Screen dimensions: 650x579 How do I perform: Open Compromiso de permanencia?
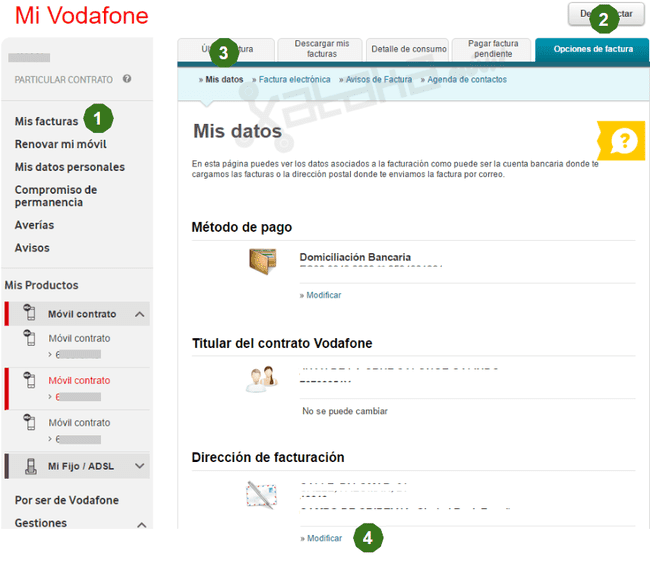(x=56, y=196)
